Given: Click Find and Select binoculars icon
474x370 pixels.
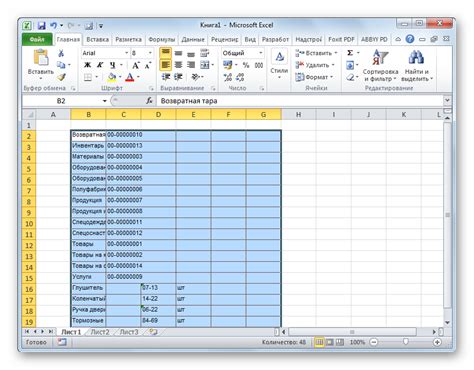Looking at the screenshot, I should pos(417,66).
